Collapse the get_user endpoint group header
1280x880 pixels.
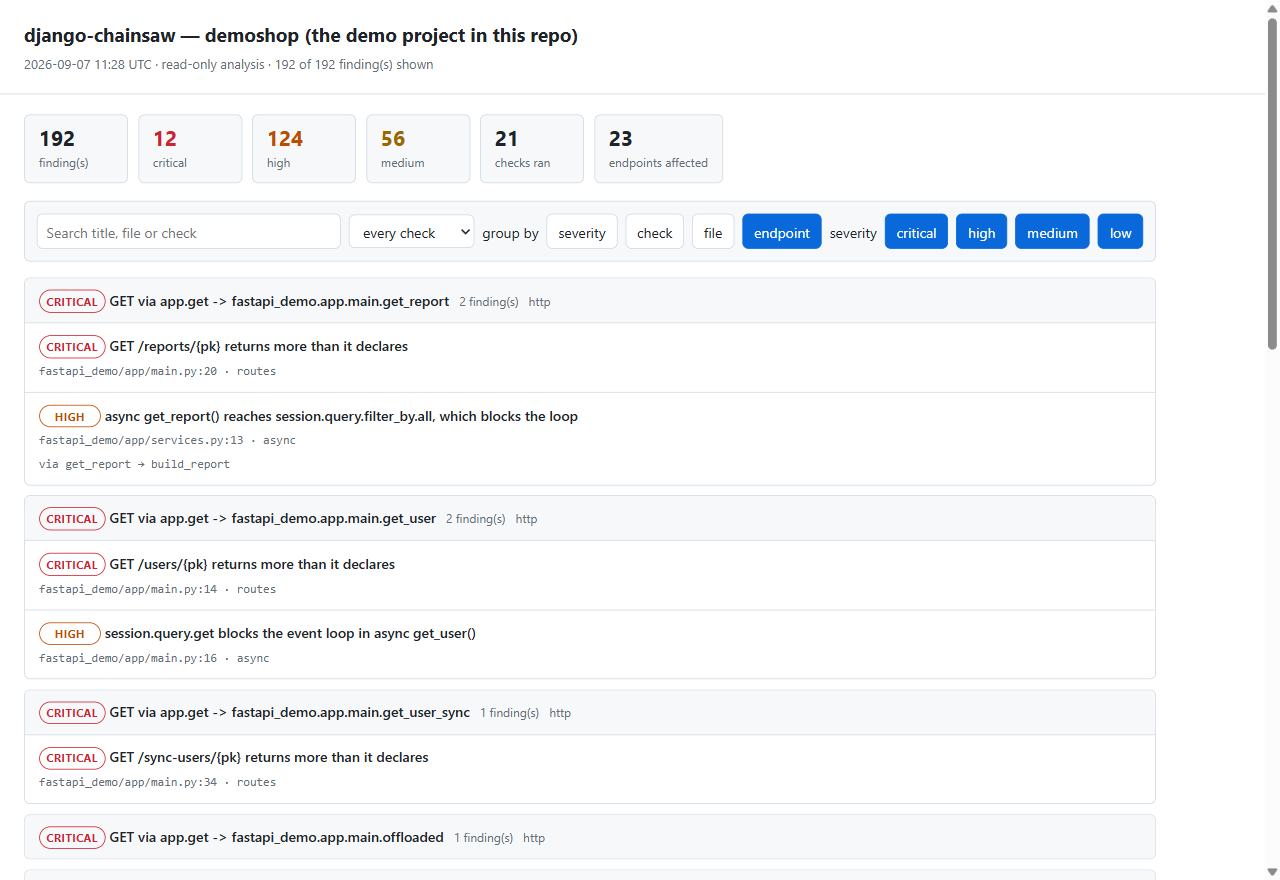tap(590, 519)
